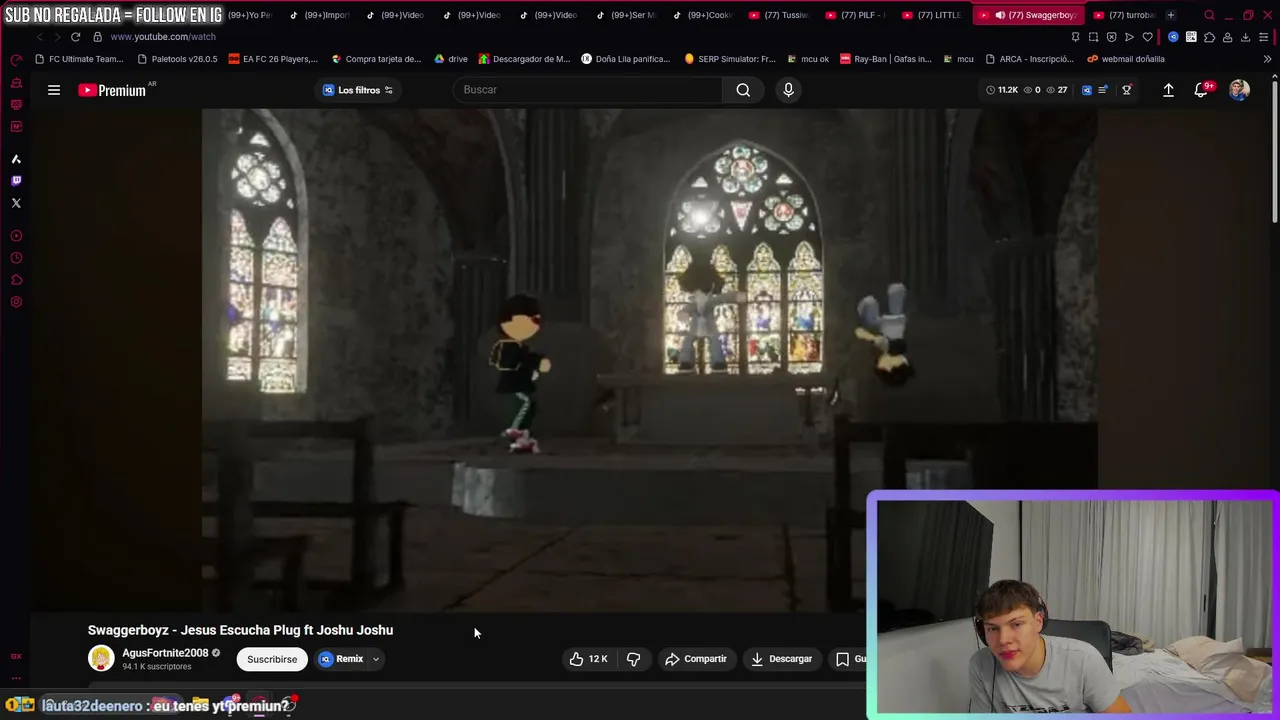The width and height of the screenshot is (1280, 720).
Task: Open ARCA - Inscripción bookmark
Action: pyautogui.click(x=1028, y=59)
